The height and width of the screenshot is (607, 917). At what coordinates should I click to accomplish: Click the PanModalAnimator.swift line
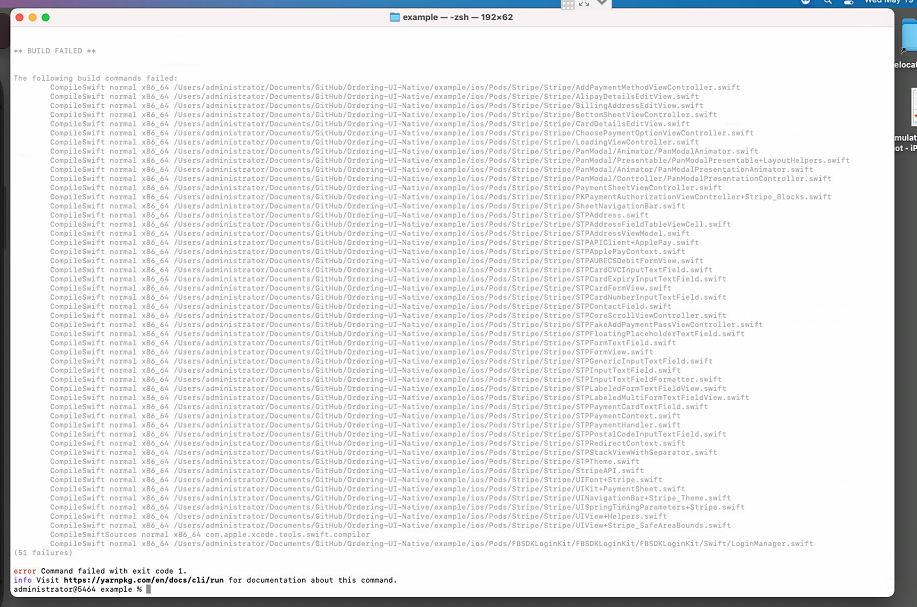(x=404, y=151)
